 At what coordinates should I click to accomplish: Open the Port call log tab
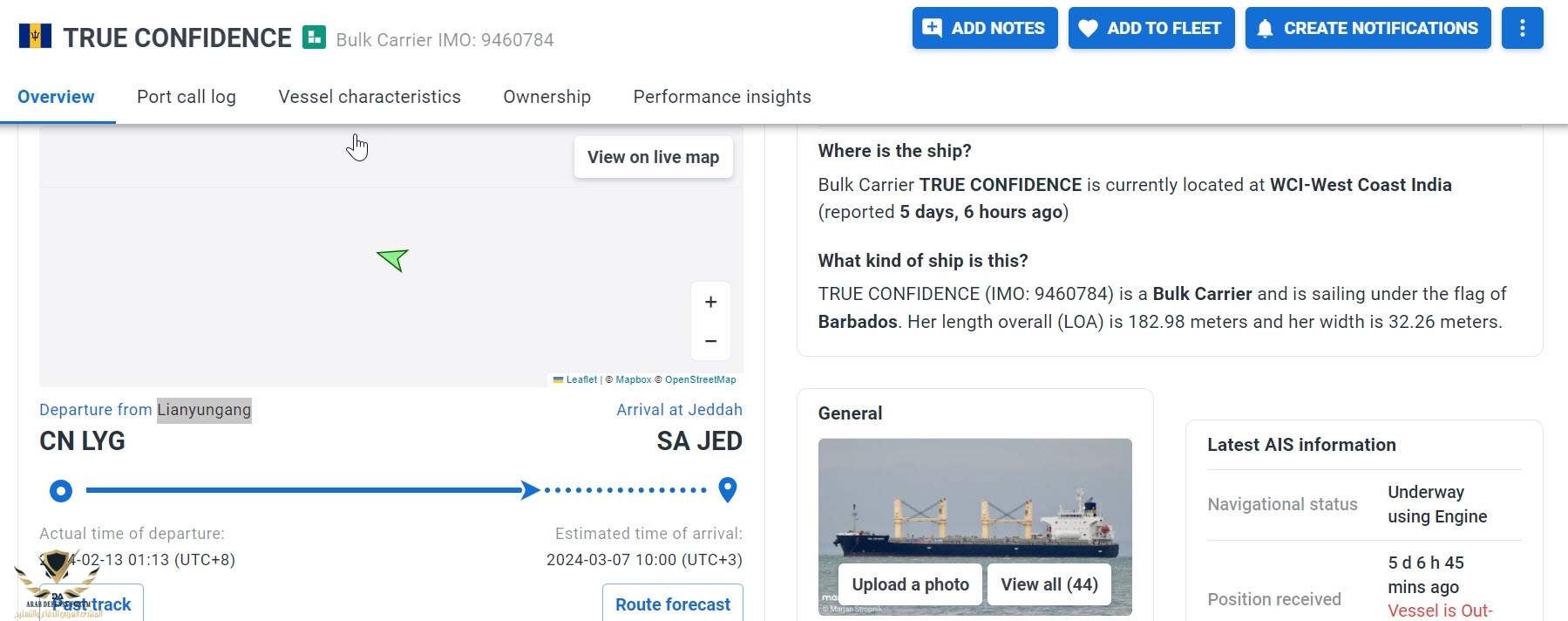(186, 97)
